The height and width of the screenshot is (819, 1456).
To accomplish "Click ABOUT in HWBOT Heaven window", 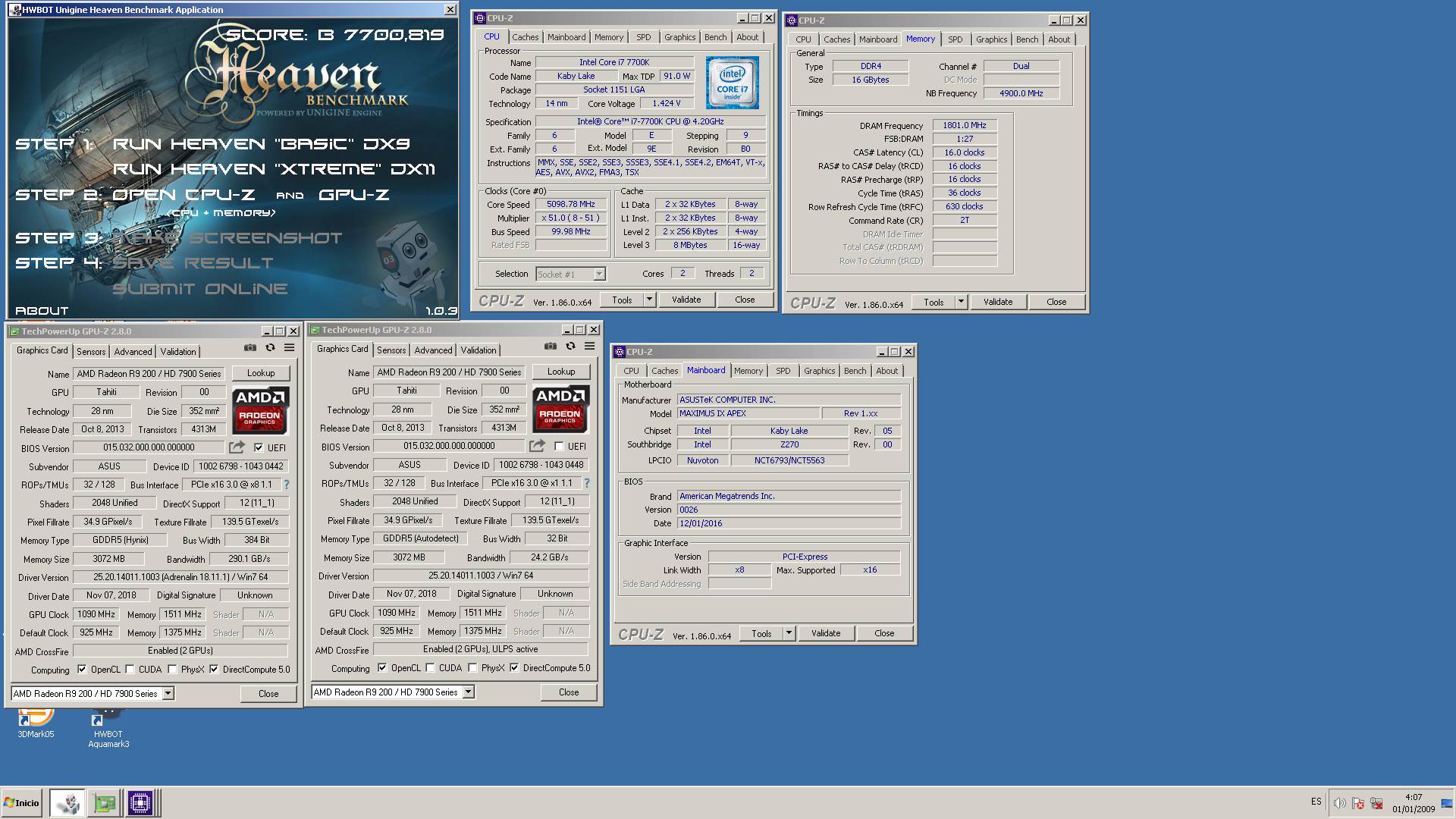I will 42,311.
